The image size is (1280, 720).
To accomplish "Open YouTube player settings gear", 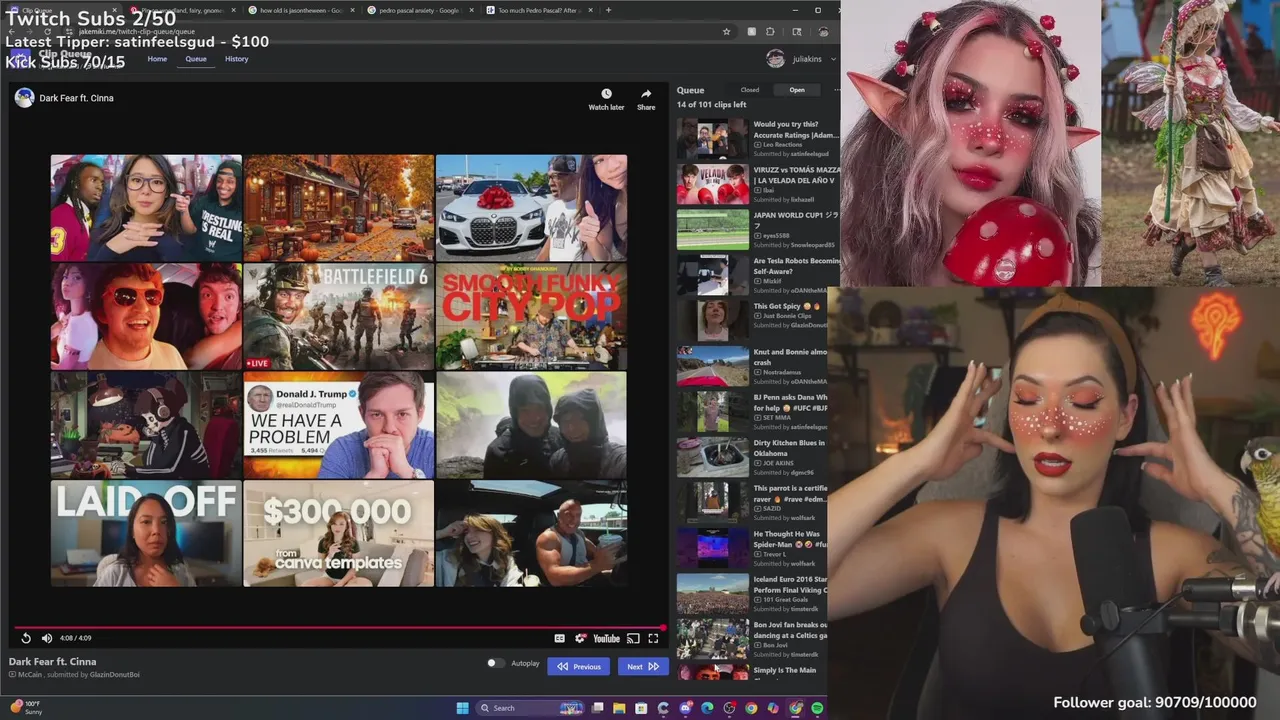I will [580, 638].
